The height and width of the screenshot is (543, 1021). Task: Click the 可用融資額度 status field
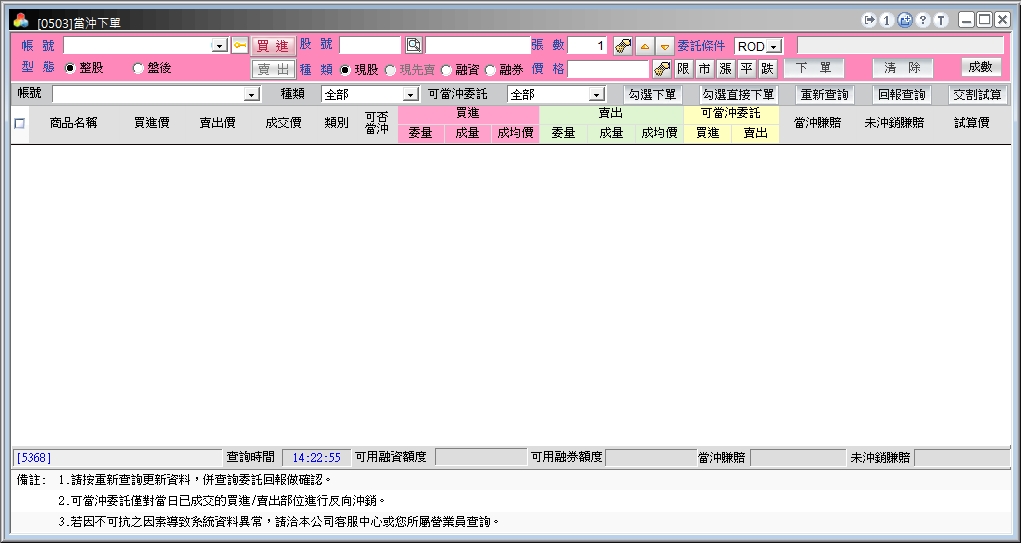[481, 457]
